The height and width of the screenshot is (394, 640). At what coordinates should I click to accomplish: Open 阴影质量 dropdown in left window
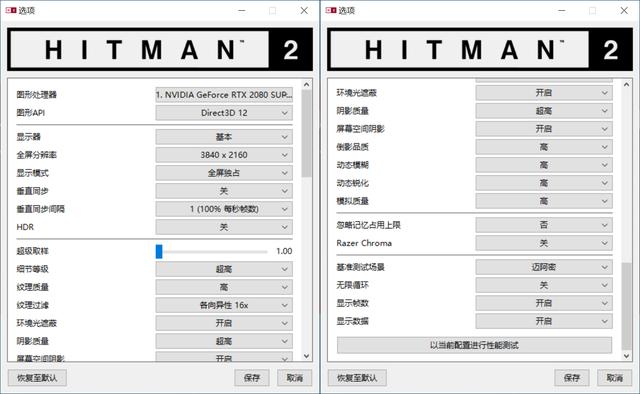(224, 341)
